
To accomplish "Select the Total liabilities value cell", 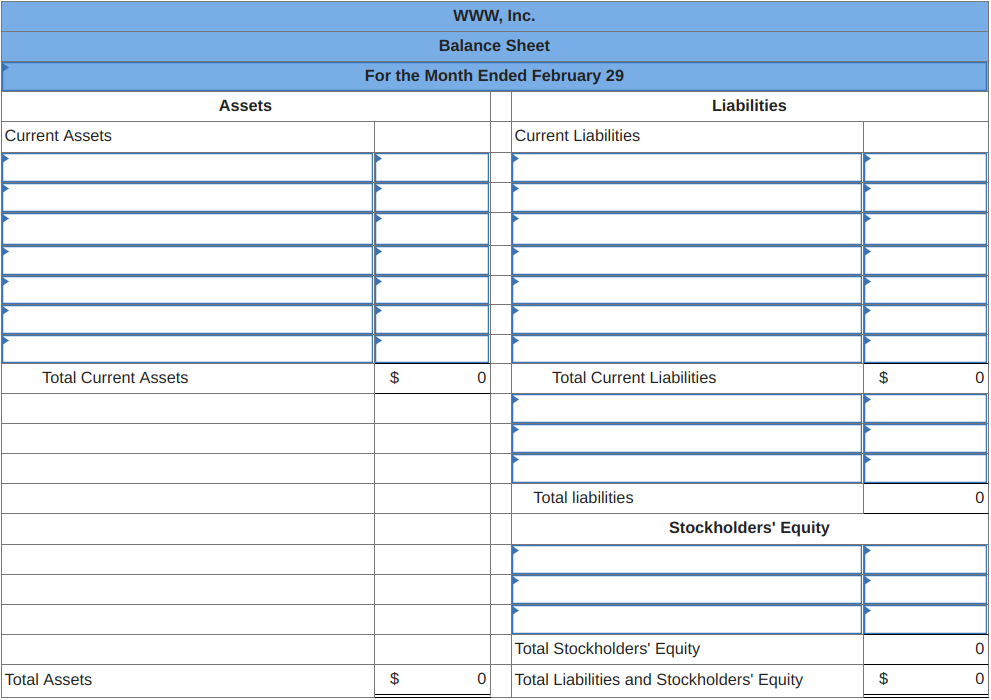I will click(925, 497).
